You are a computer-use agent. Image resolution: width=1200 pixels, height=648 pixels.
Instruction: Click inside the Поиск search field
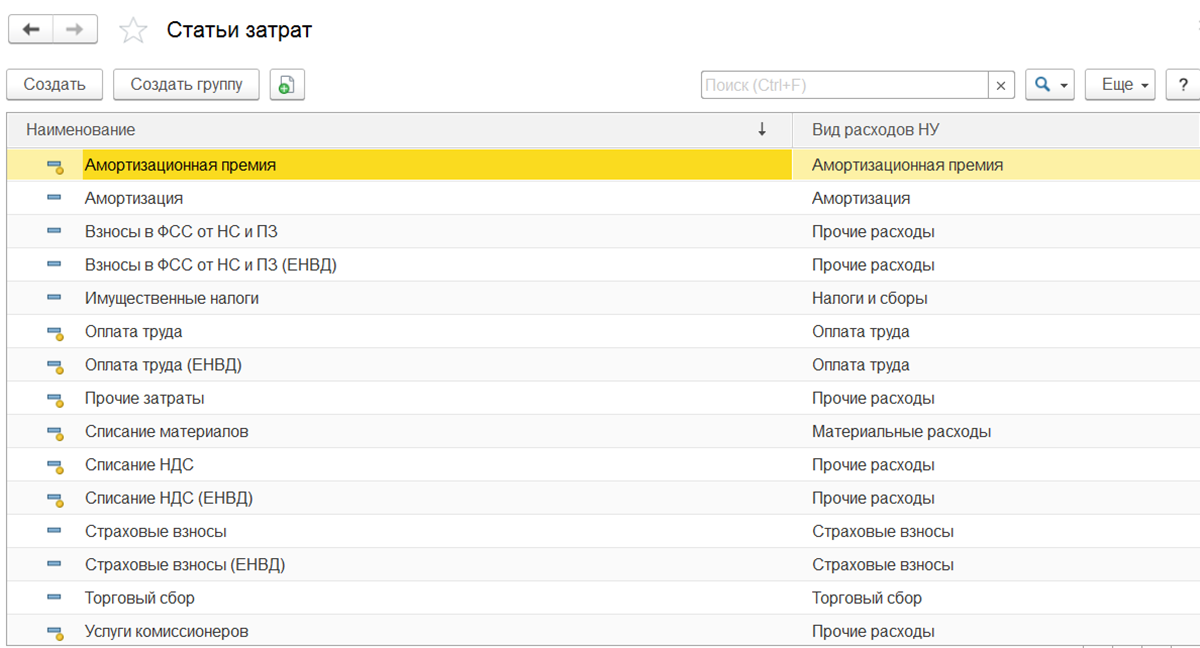tap(844, 85)
